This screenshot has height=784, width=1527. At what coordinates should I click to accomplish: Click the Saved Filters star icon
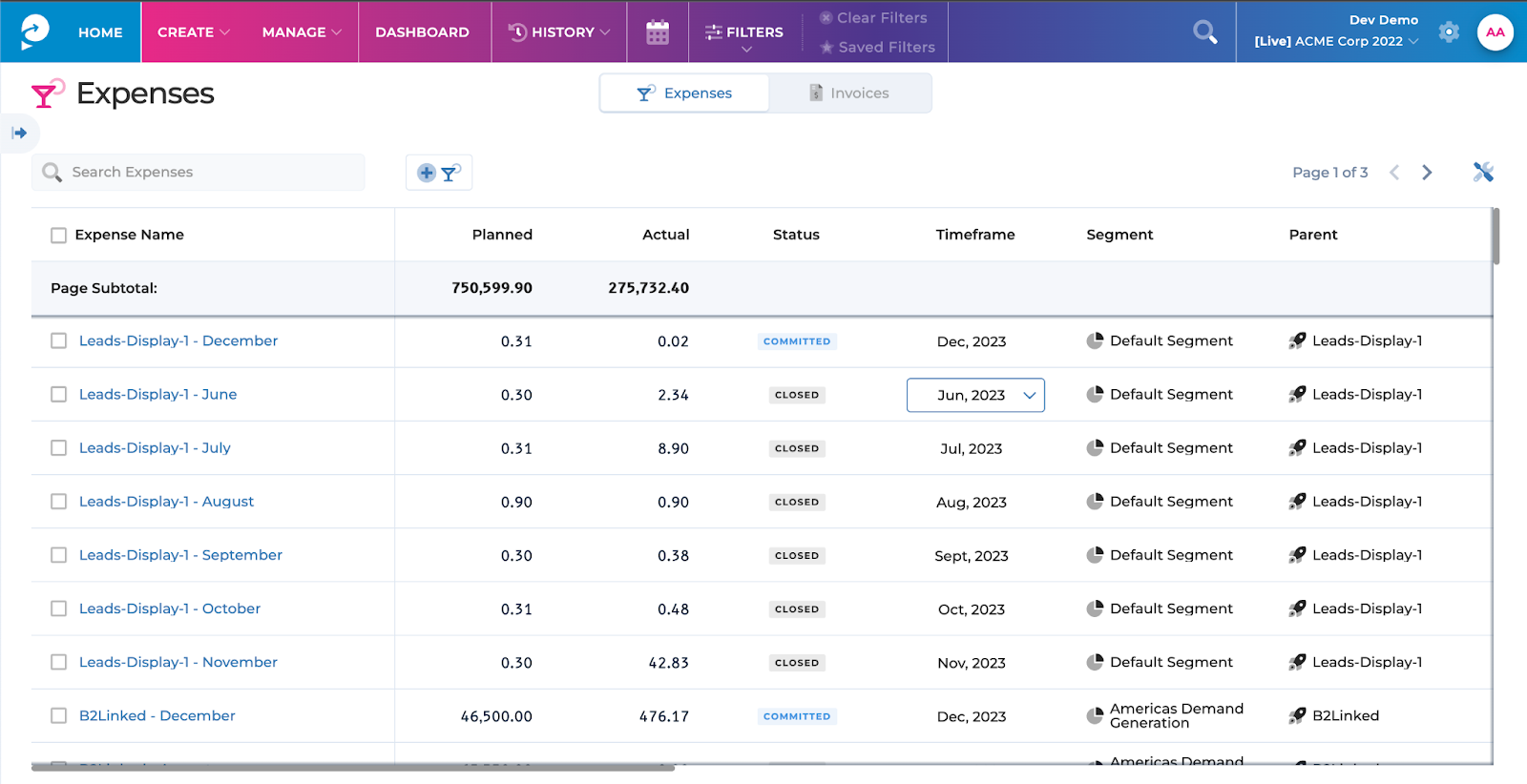coord(826,47)
